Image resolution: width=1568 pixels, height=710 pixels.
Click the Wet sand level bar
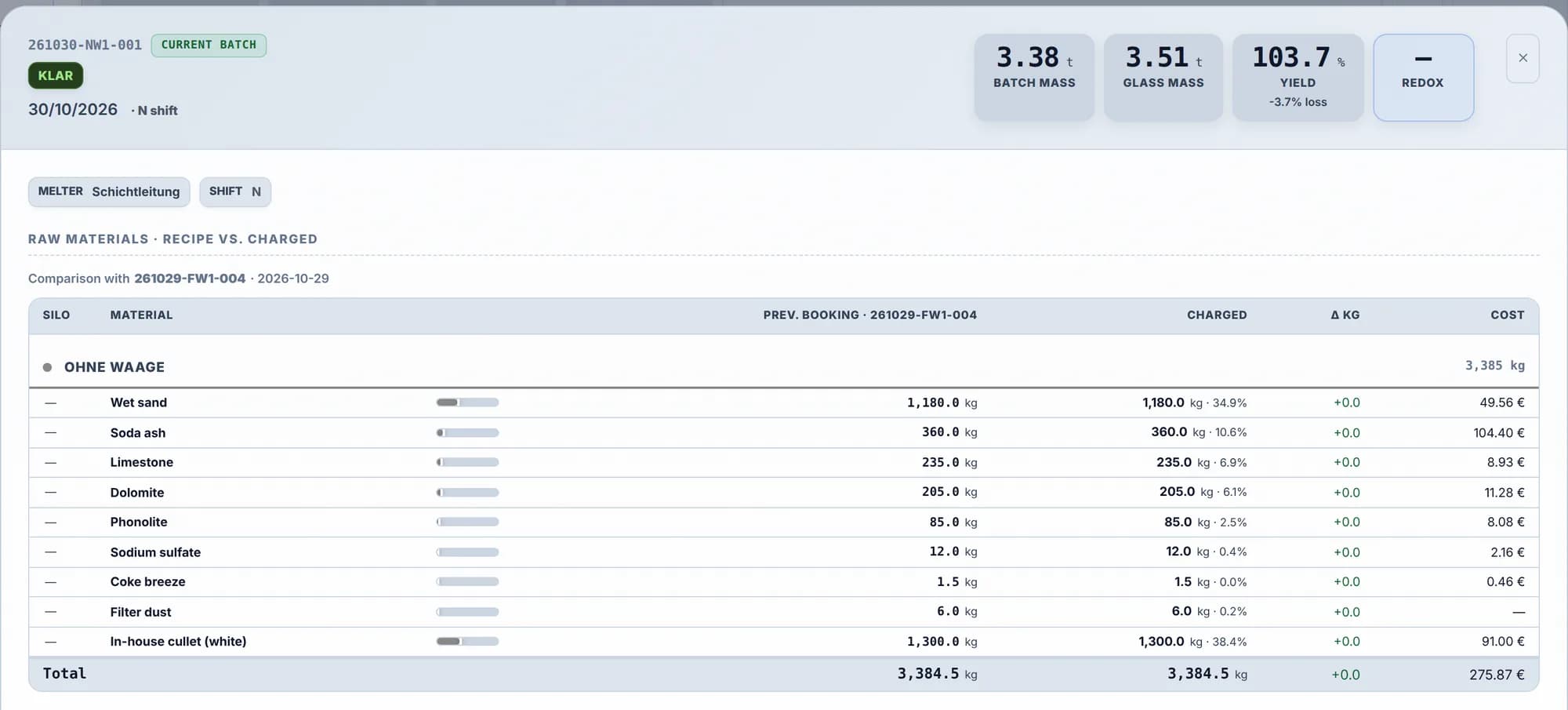[467, 402]
